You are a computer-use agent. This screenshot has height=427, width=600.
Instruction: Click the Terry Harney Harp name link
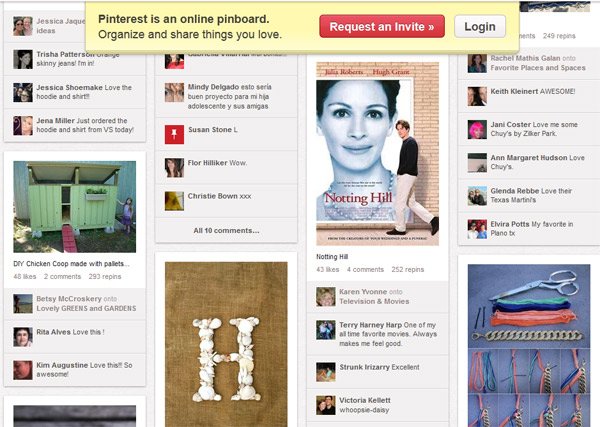click(x=370, y=325)
